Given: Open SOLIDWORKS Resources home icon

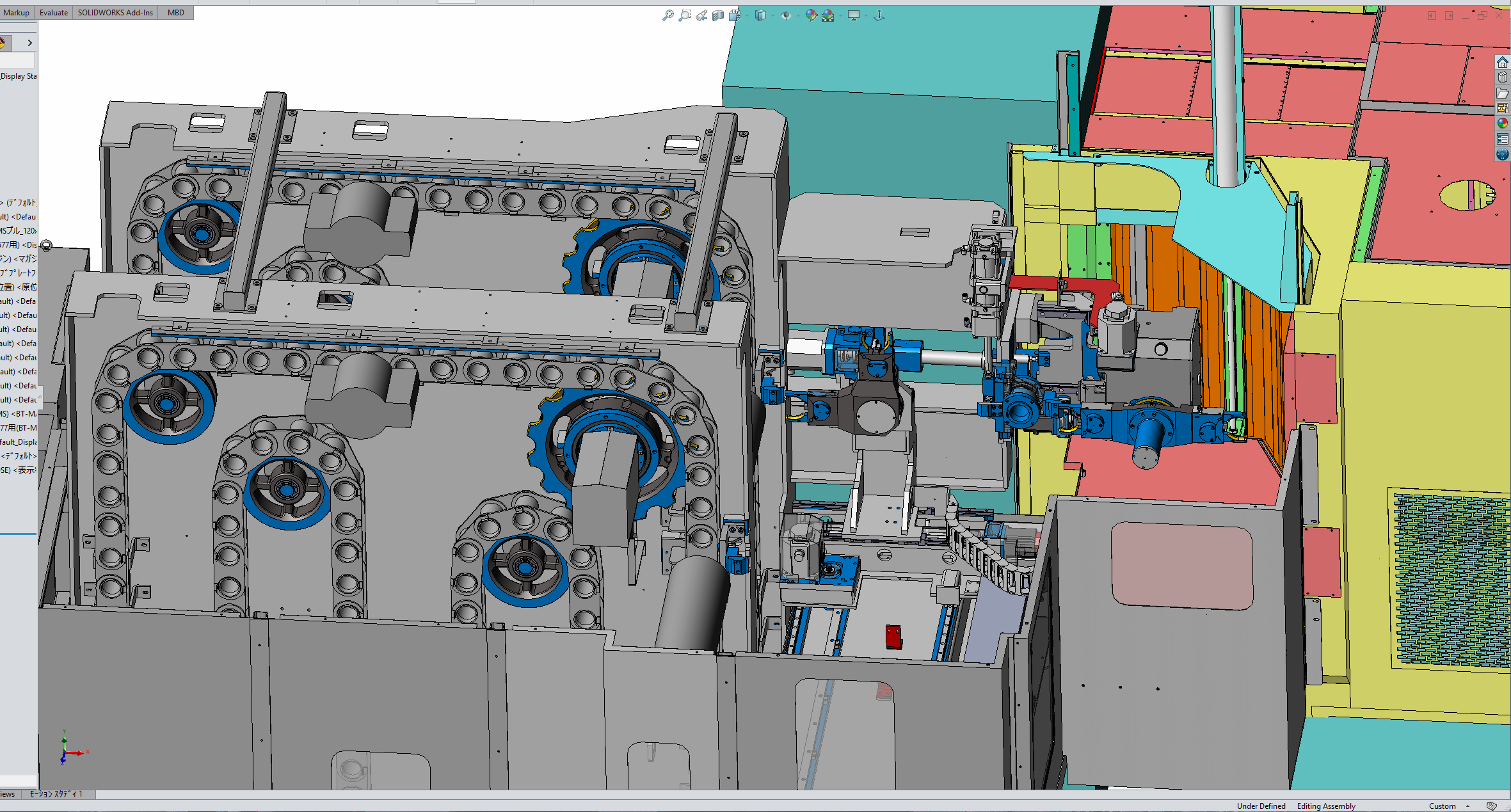Looking at the screenshot, I should click(x=1503, y=62).
